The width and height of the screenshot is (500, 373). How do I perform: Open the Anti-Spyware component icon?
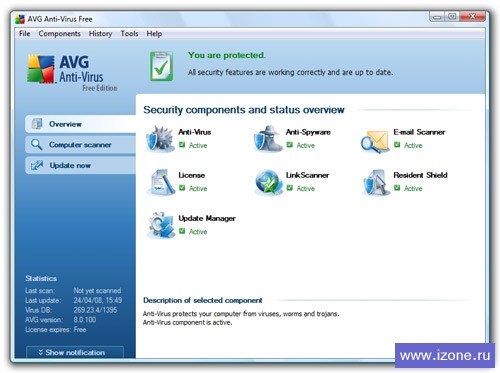click(268, 139)
